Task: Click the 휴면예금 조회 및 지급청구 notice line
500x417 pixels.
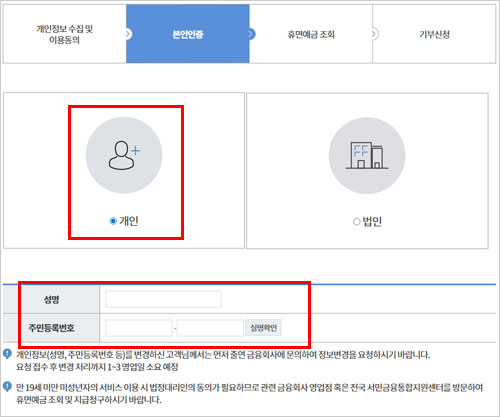Action: click(89, 399)
